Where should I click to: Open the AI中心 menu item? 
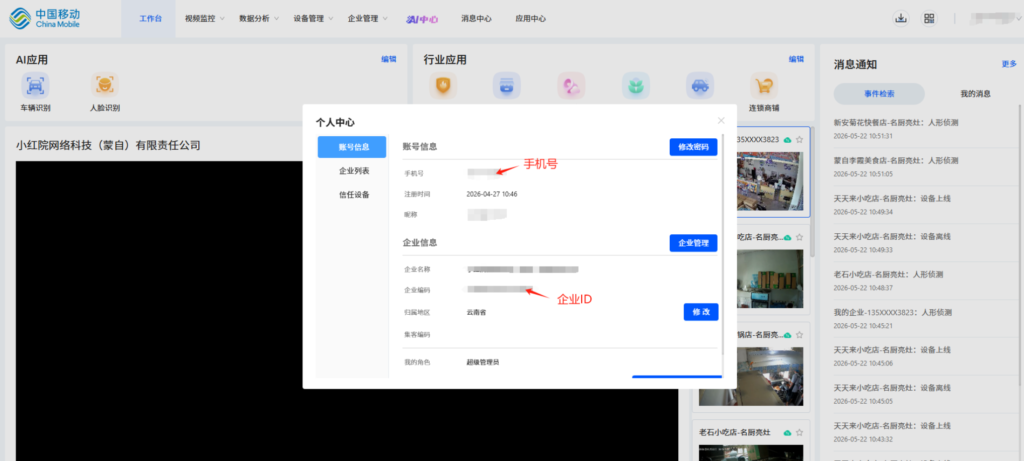[423, 19]
